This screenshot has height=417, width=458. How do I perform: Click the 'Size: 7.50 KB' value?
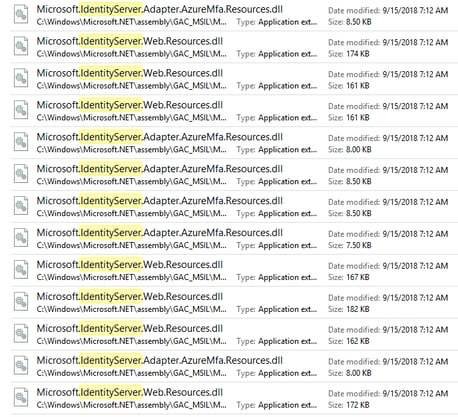[x=350, y=245]
